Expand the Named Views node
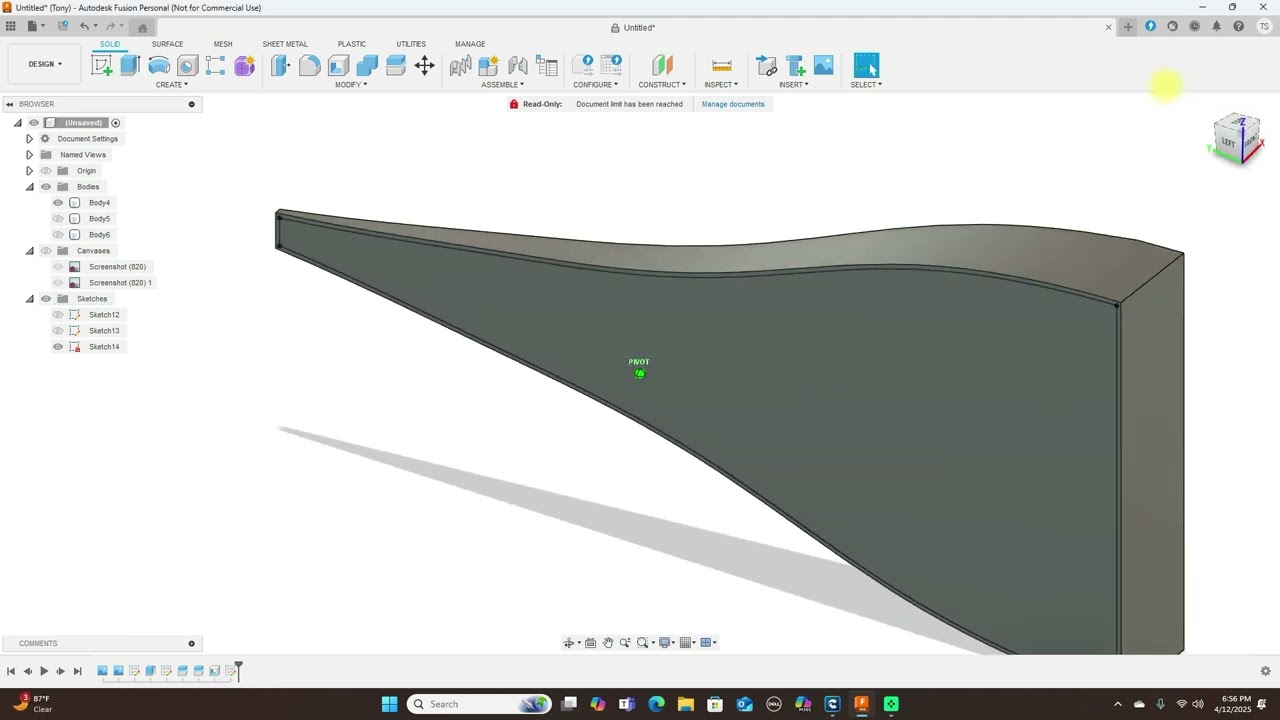This screenshot has height=720, width=1280. coord(29,155)
